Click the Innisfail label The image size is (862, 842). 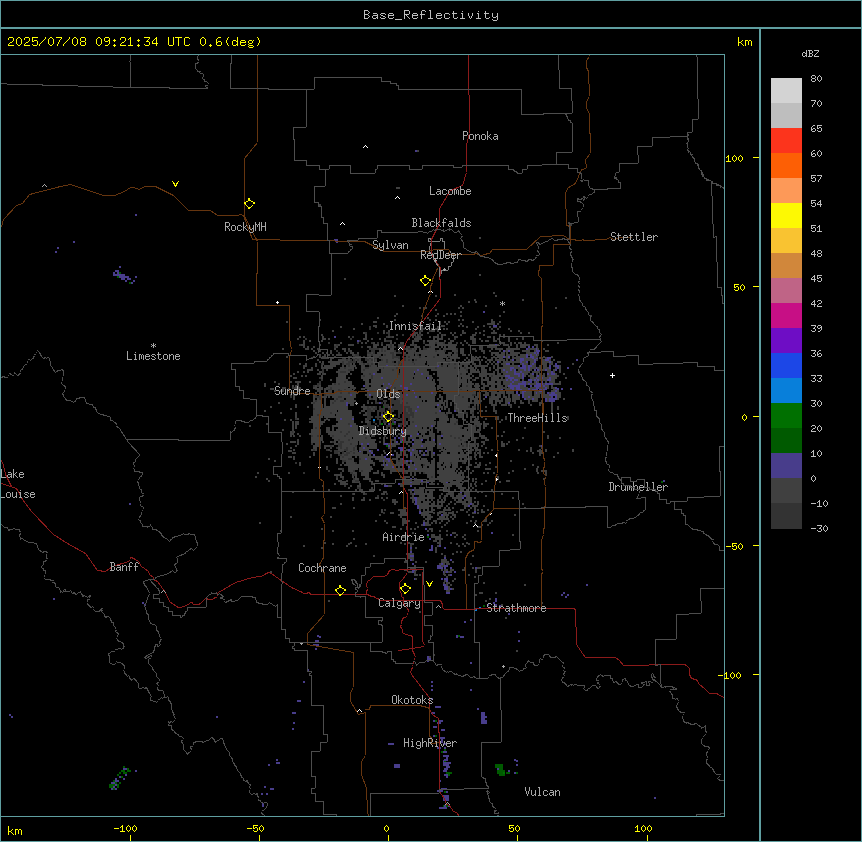[x=415, y=326]
